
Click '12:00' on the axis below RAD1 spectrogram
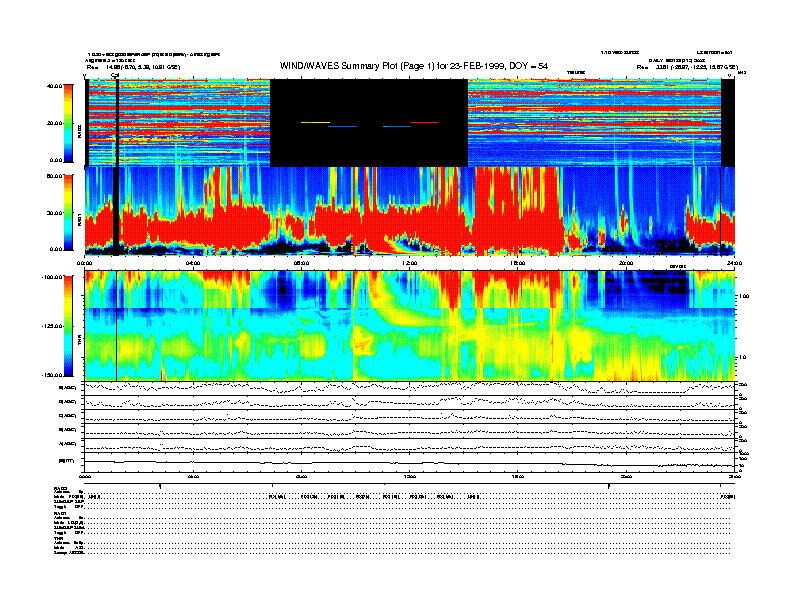(x=410, y=263)
